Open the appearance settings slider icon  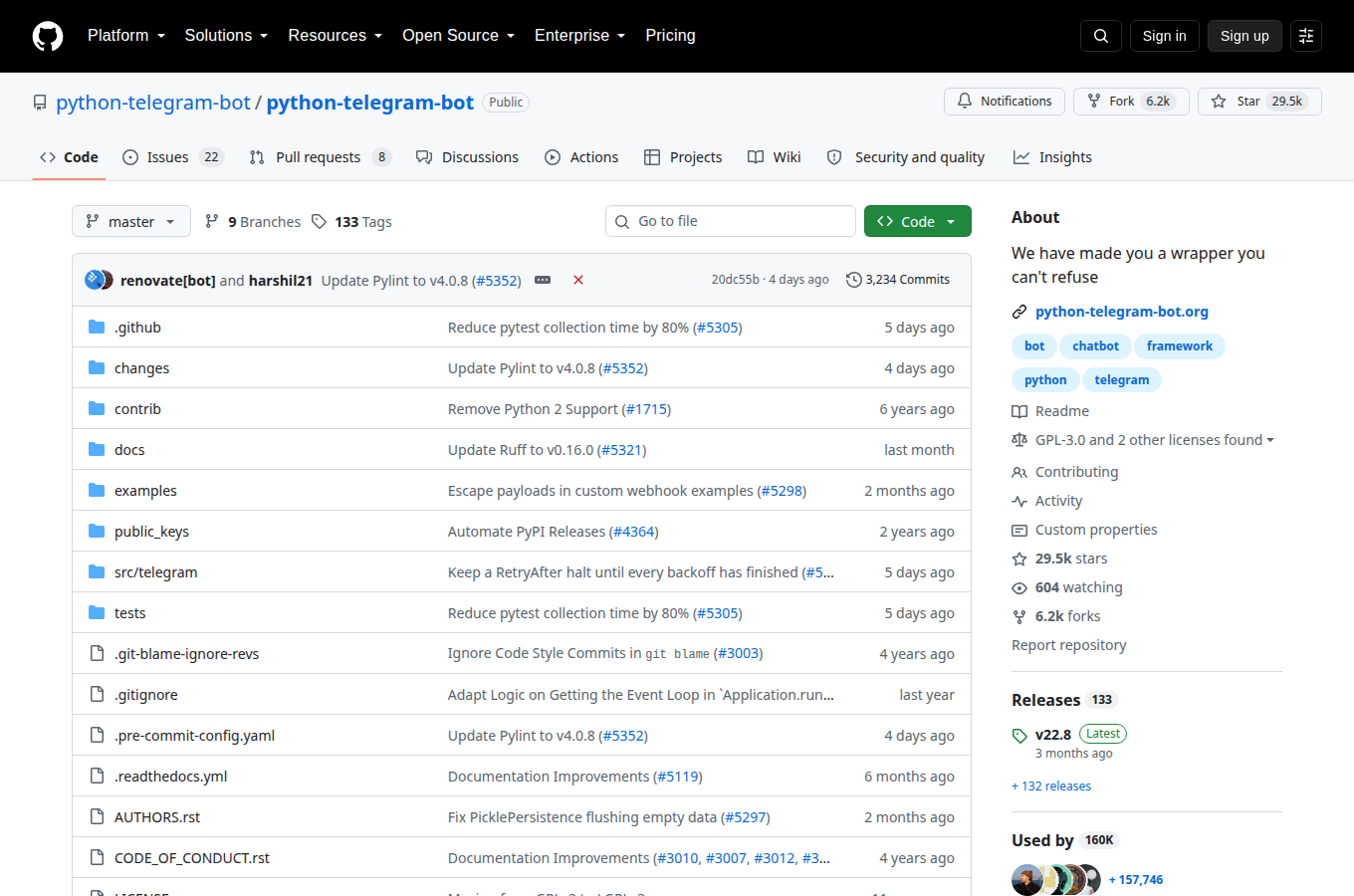pyautogui.click(x=1306, y=36)
